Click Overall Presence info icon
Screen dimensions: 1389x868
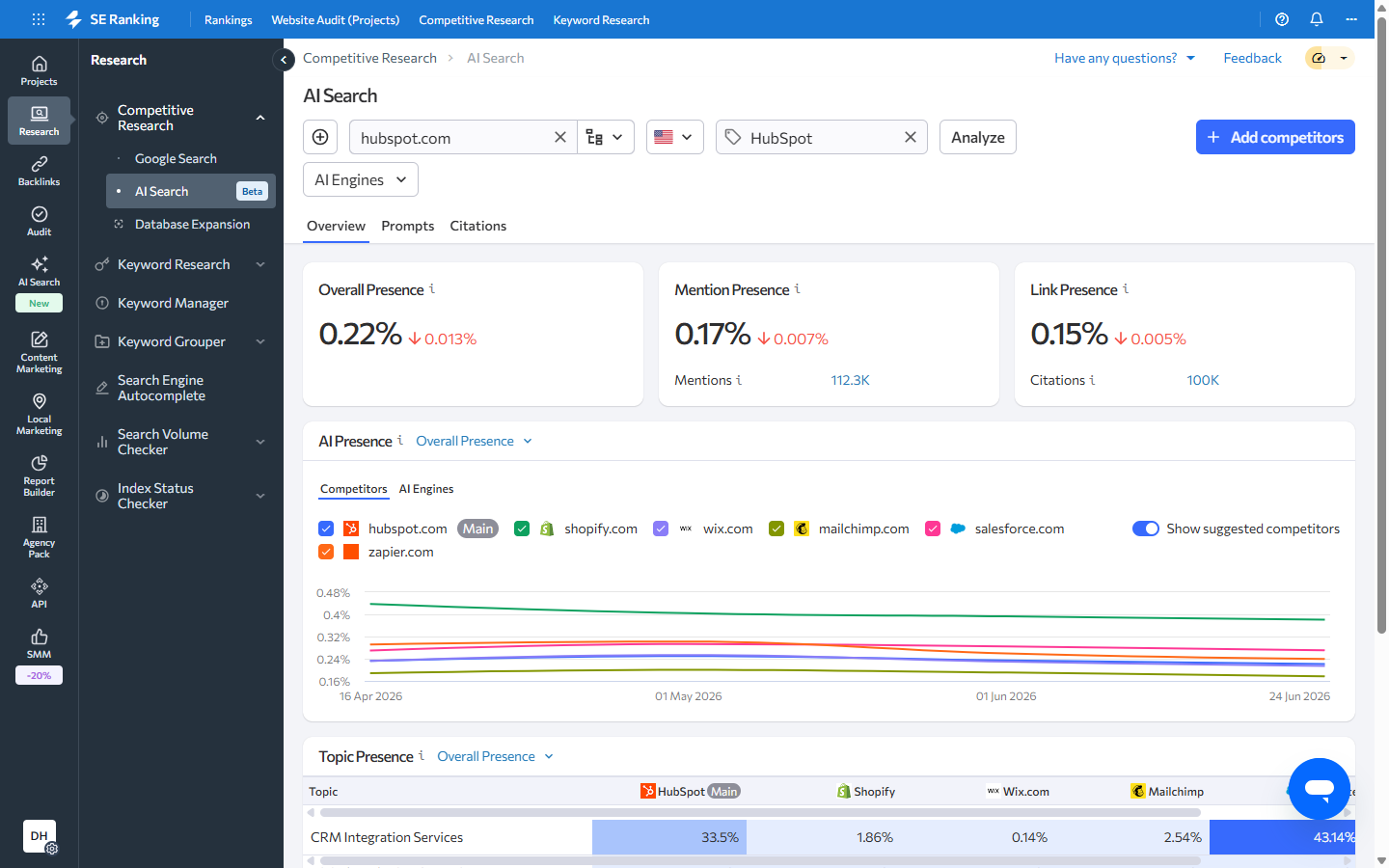point(432,288)
